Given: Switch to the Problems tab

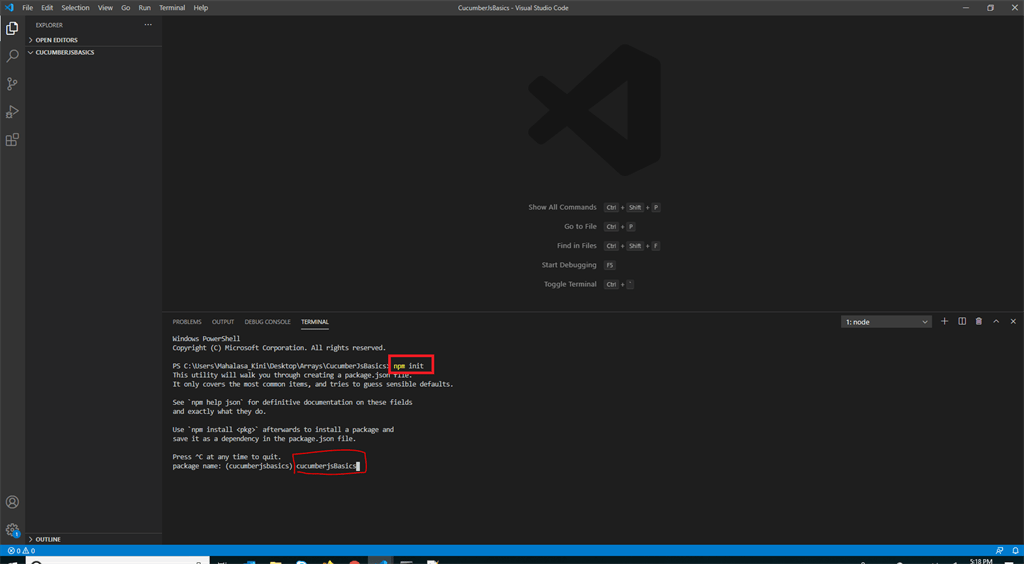Looking at the screenshot, I should coord(187,322).
